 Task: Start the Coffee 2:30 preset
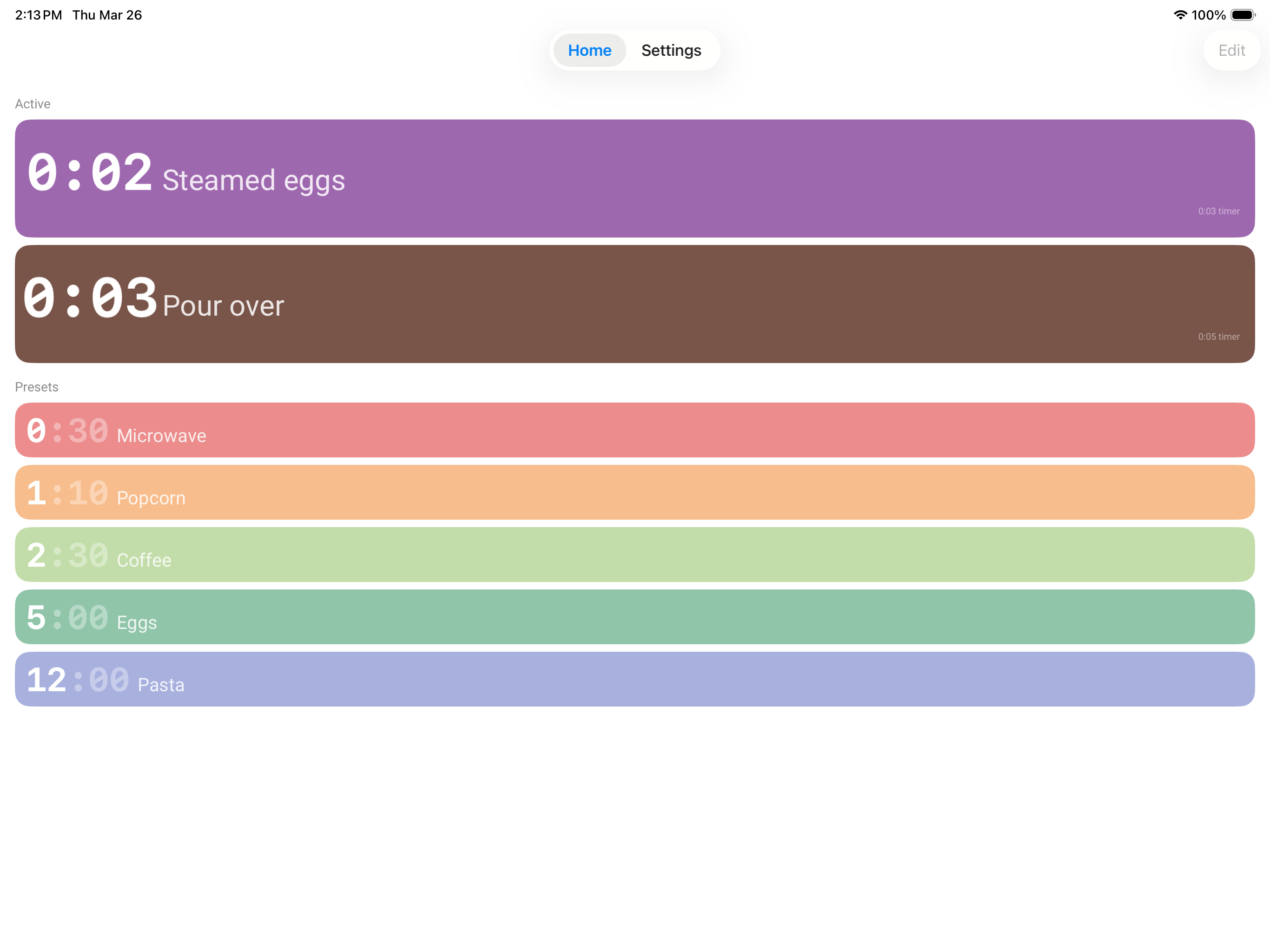click(x=635, y=555)
